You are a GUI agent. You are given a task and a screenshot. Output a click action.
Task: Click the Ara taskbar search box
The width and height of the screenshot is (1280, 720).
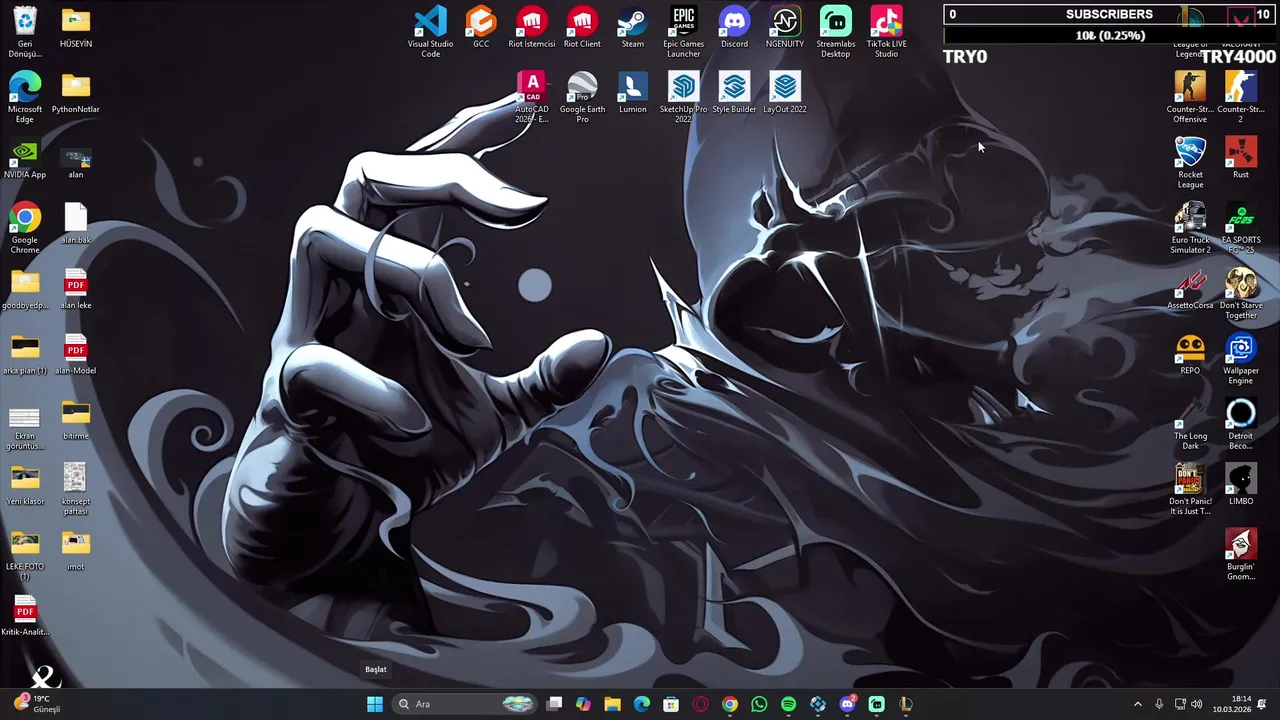tap(466, 704)
